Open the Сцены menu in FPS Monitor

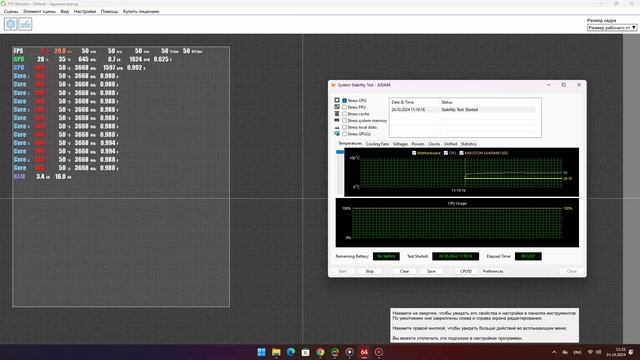tap(11, 11)
